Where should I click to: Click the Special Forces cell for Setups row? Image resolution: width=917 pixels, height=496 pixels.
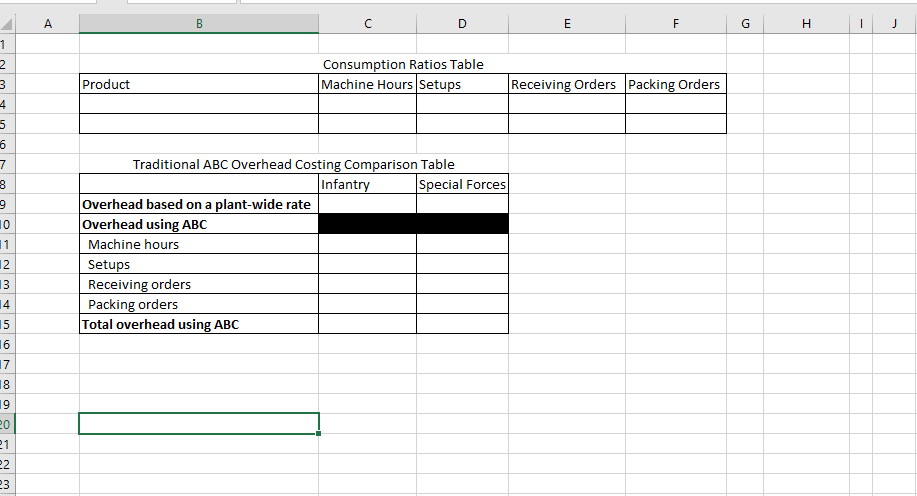[462, 264]
